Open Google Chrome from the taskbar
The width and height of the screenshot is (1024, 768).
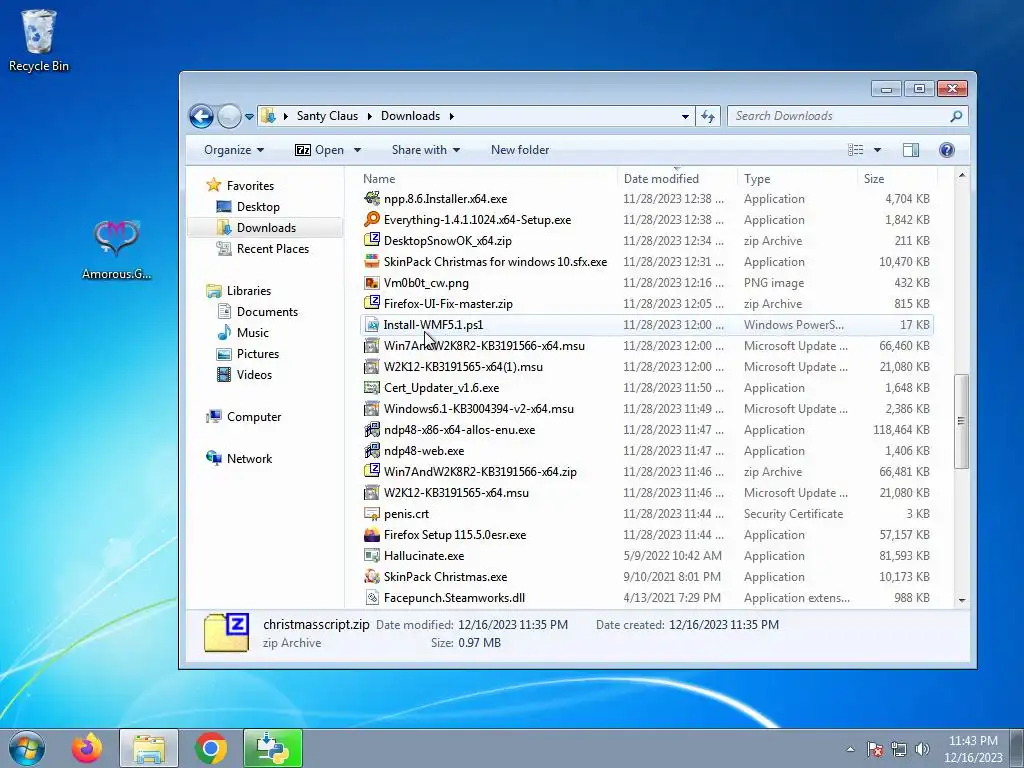coord(210,748)
